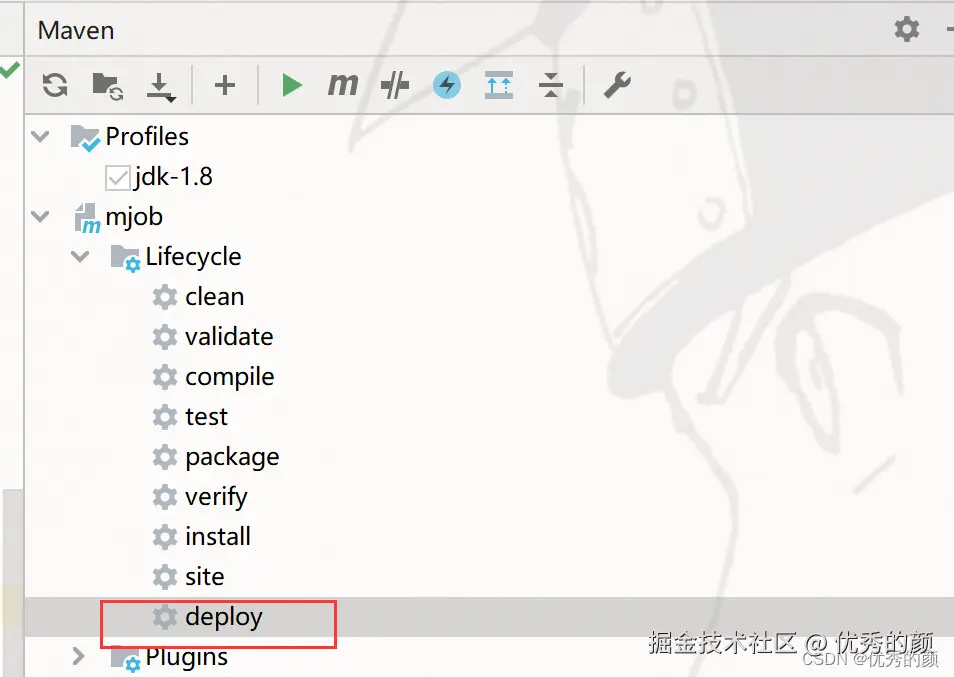954x677 pixels.
Task: Toggle offline mode icon
Action: pyautogui.click(x=395, y=85)
